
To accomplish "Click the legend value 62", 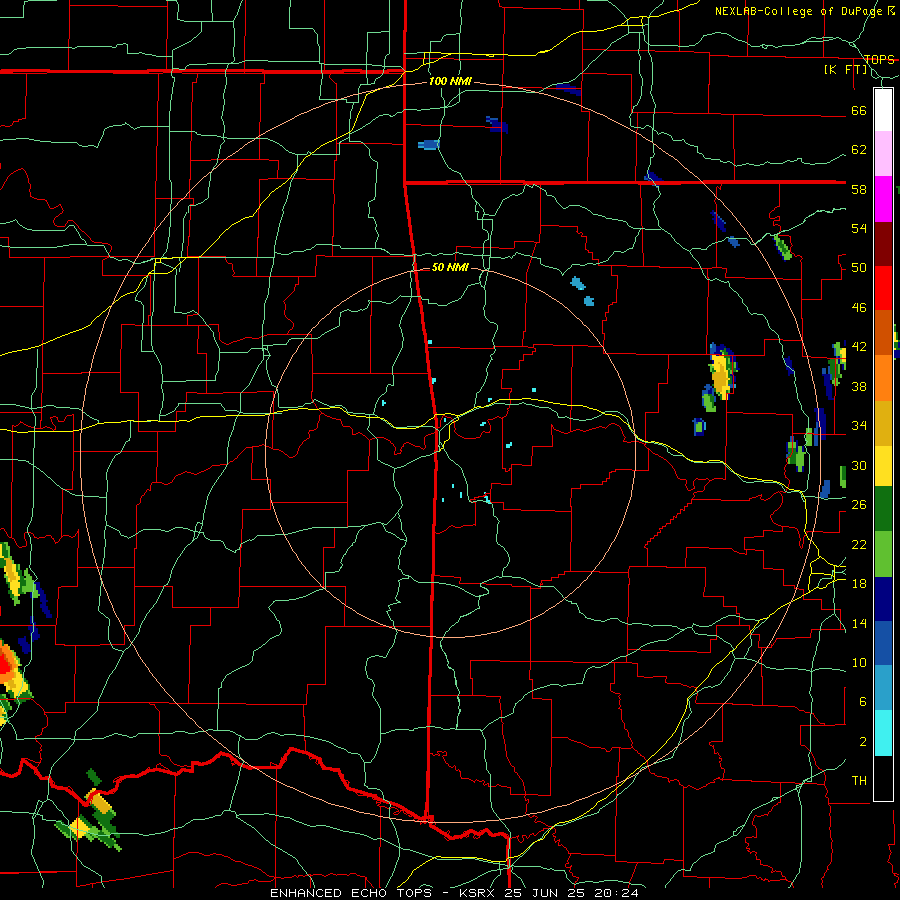I will tap(859, 150).
